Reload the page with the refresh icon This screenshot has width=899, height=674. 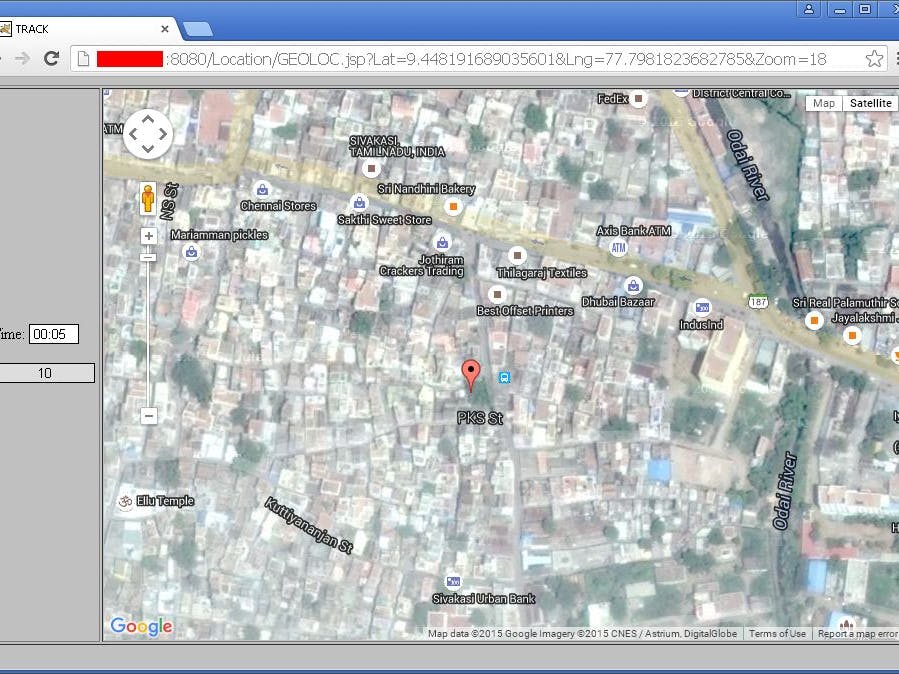[52, 58]
